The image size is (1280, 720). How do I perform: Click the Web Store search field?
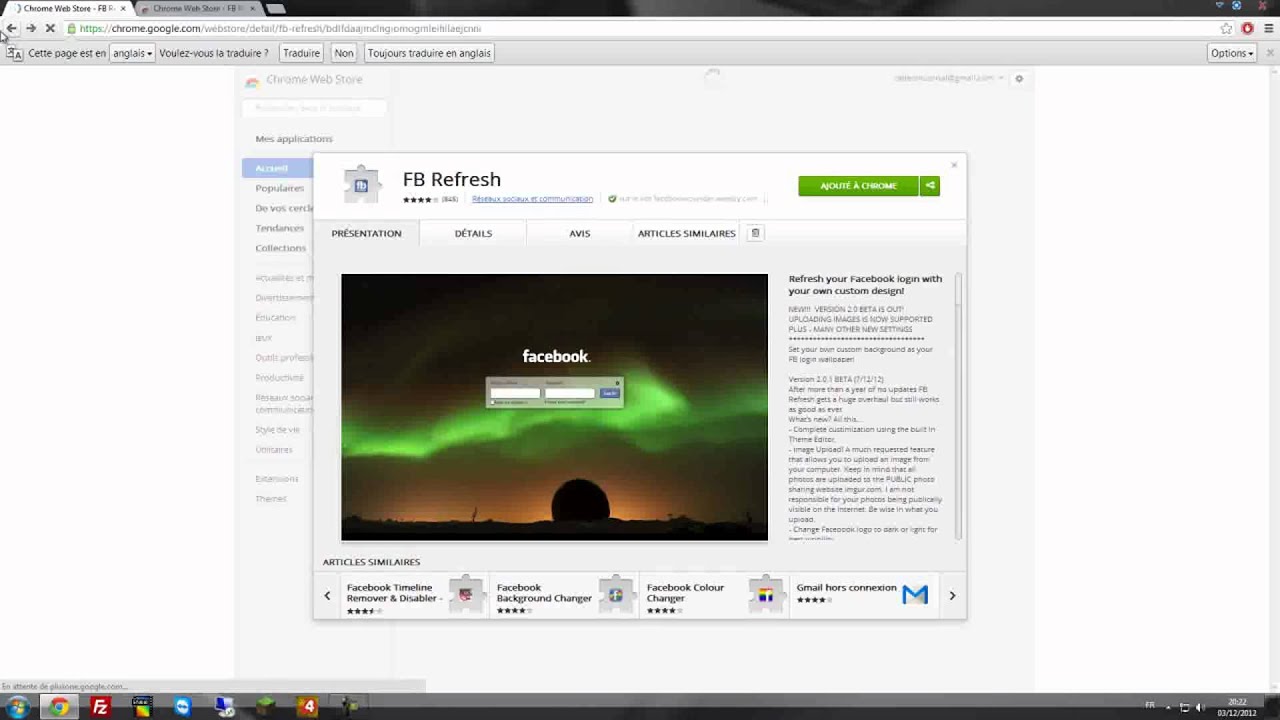click(315, 107)
